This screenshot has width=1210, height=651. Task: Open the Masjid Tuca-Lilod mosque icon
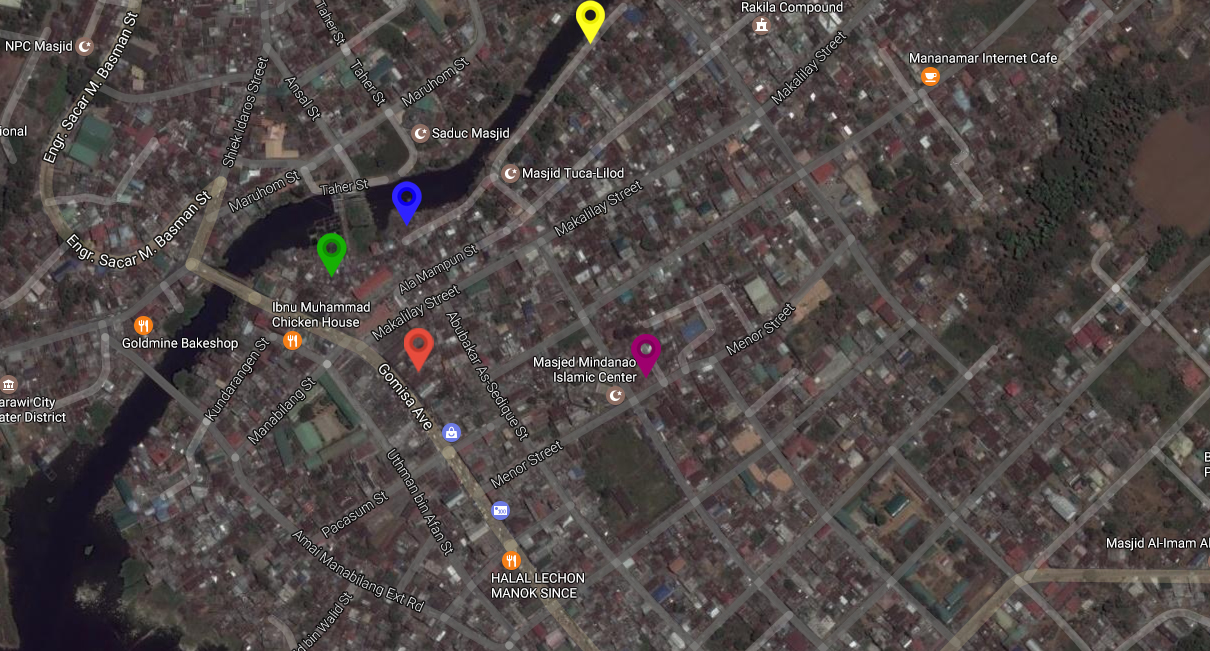(511, 174)
